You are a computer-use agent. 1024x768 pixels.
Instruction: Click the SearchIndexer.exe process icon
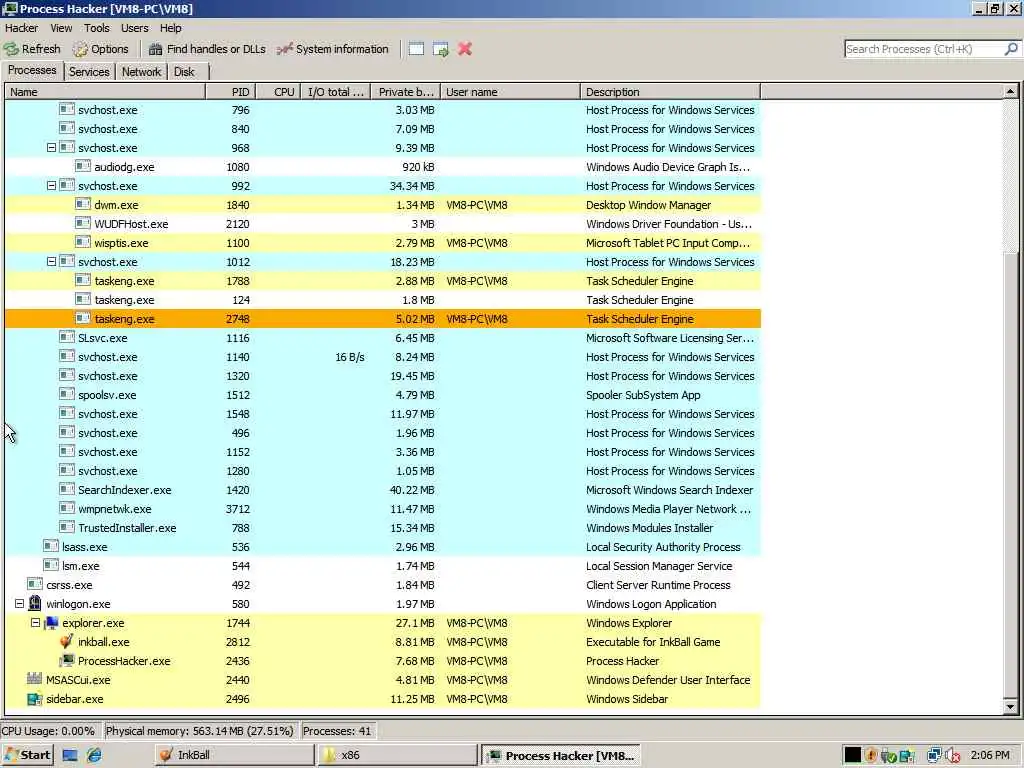tap(67, 489)
